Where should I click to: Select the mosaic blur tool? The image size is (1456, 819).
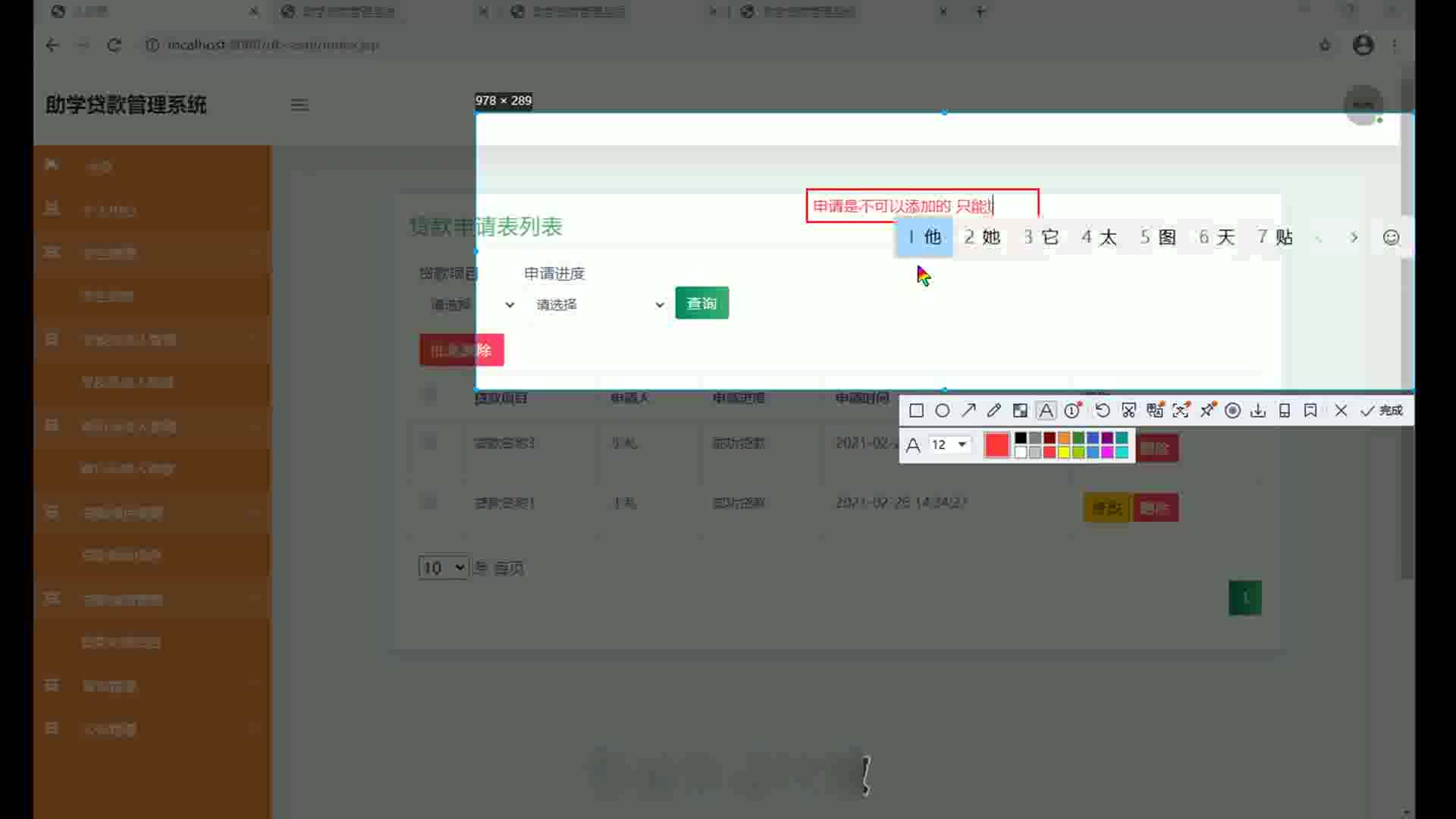pyautogui.click(x=1020, y=410)
